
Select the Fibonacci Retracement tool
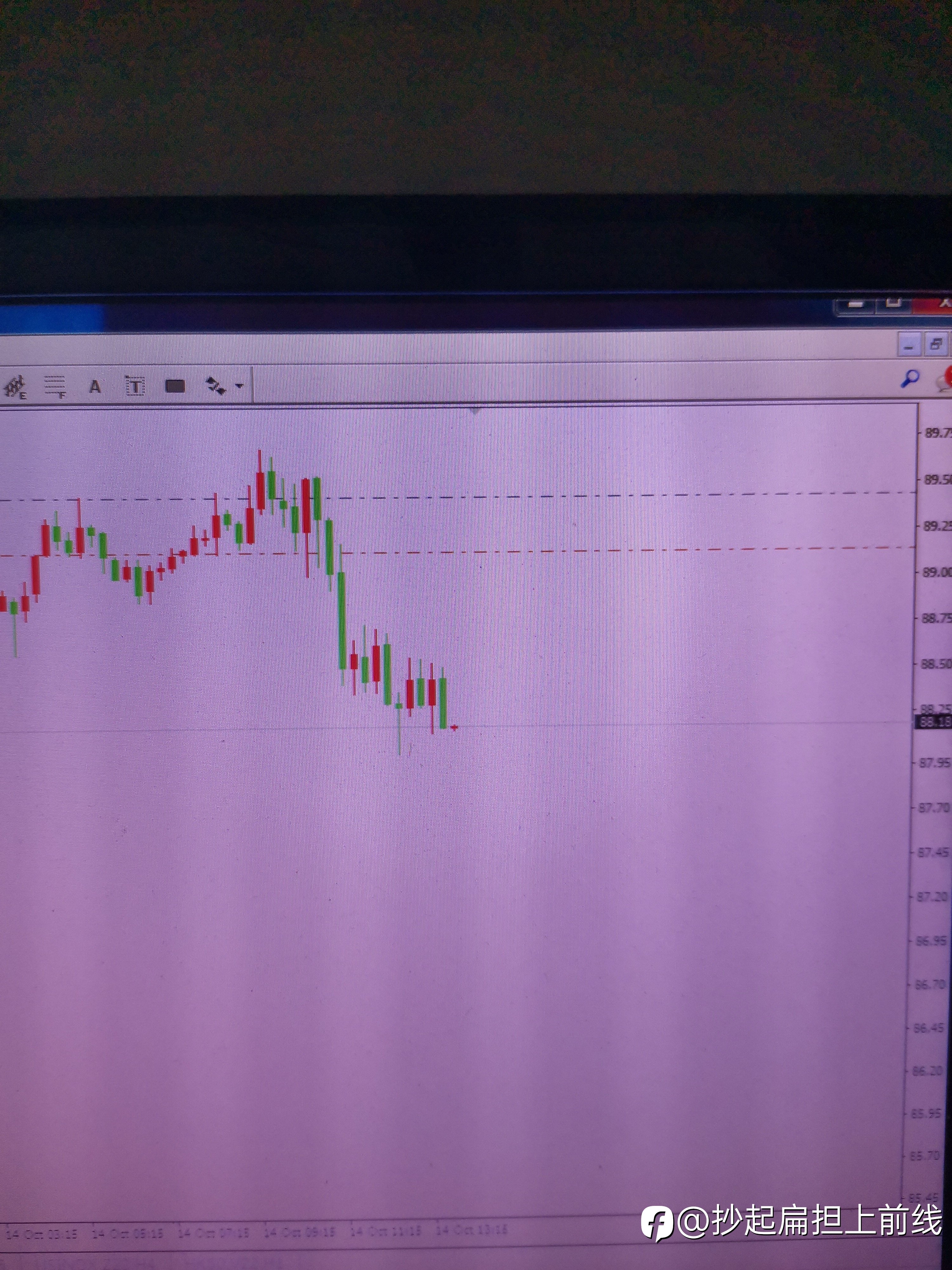click(x=55, y=387)
